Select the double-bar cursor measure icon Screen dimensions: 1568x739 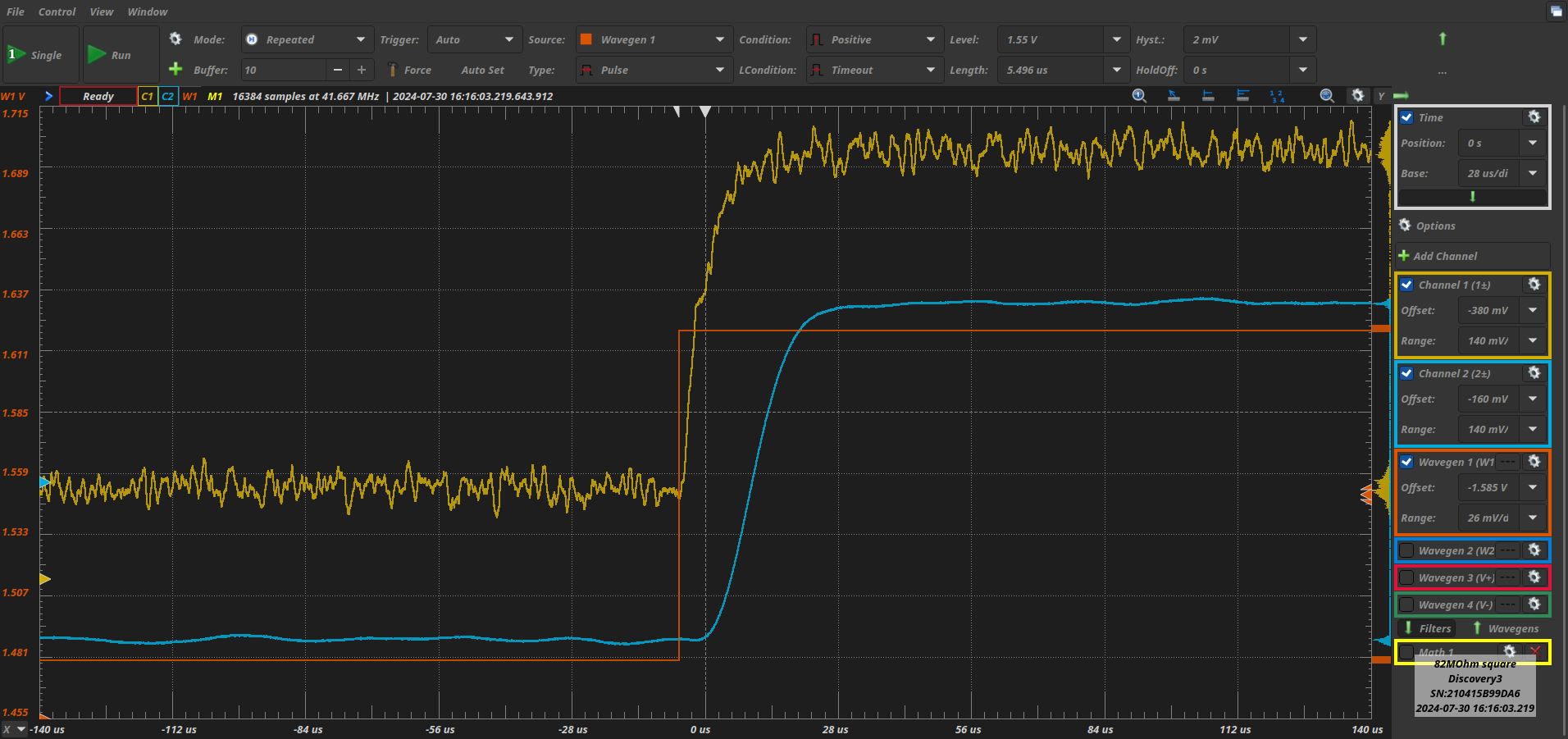(x=1242, y=96)
